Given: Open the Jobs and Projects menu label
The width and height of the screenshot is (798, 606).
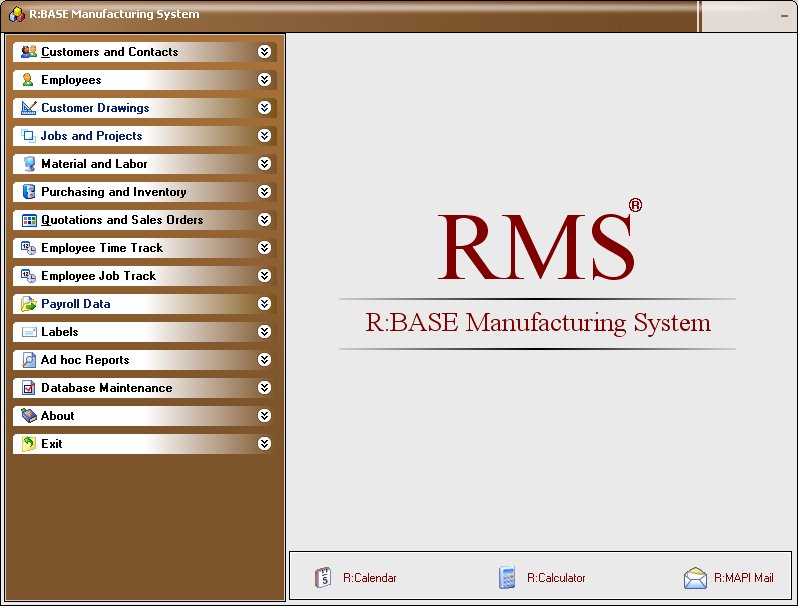Looking at the screenshot, I should [92, 136].
